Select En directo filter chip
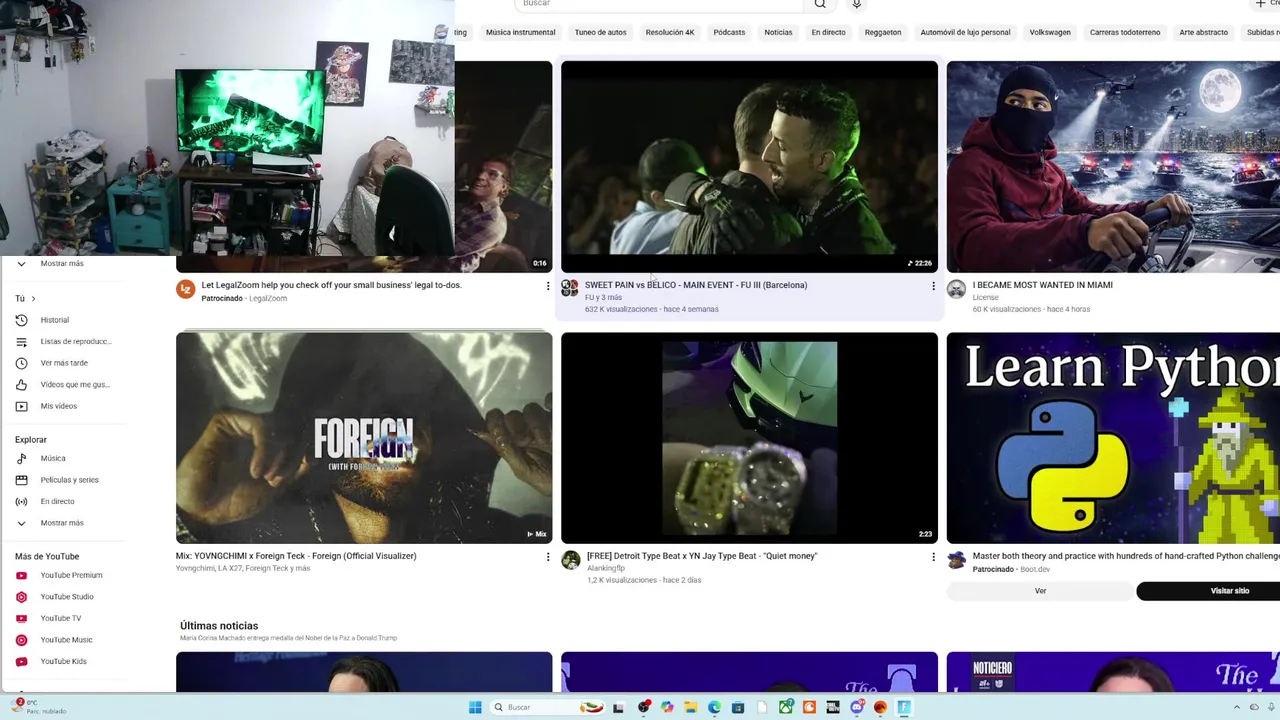Screen dimensions: 1280x720 [828, 32]
